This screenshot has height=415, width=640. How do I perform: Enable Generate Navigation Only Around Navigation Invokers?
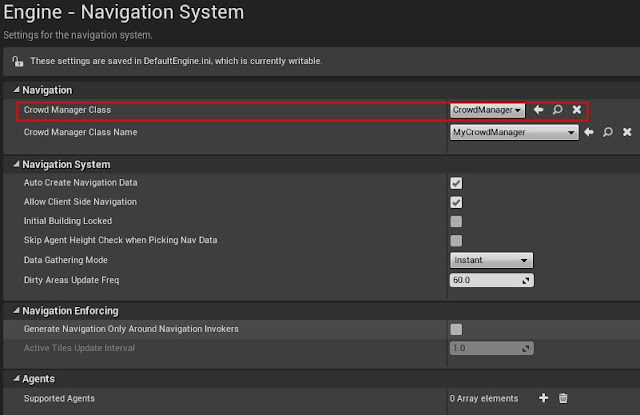click(456, 329)
